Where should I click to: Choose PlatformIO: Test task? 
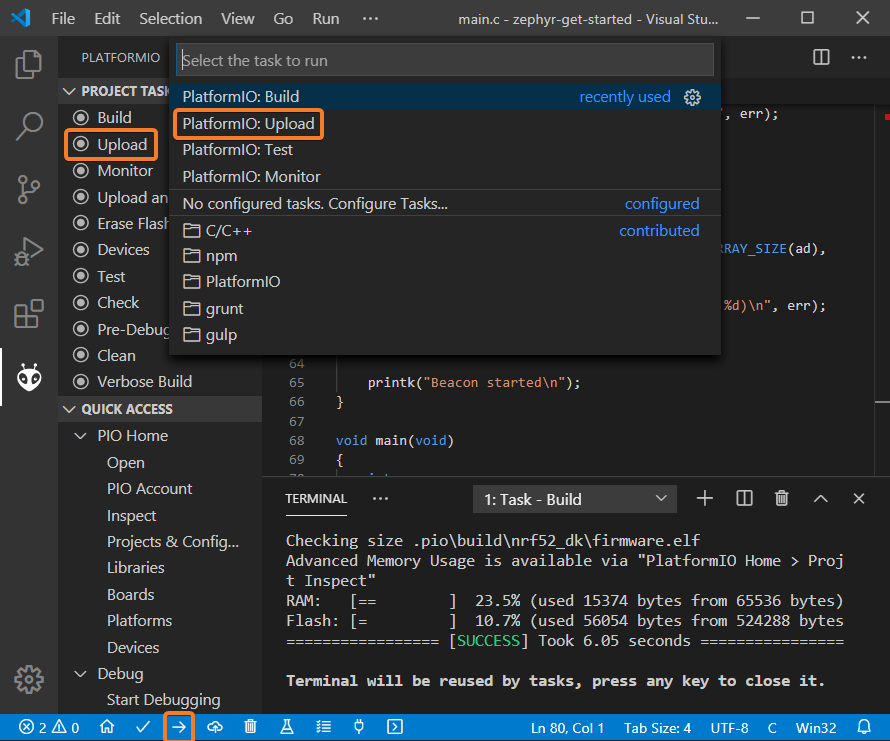click(445, 150)
